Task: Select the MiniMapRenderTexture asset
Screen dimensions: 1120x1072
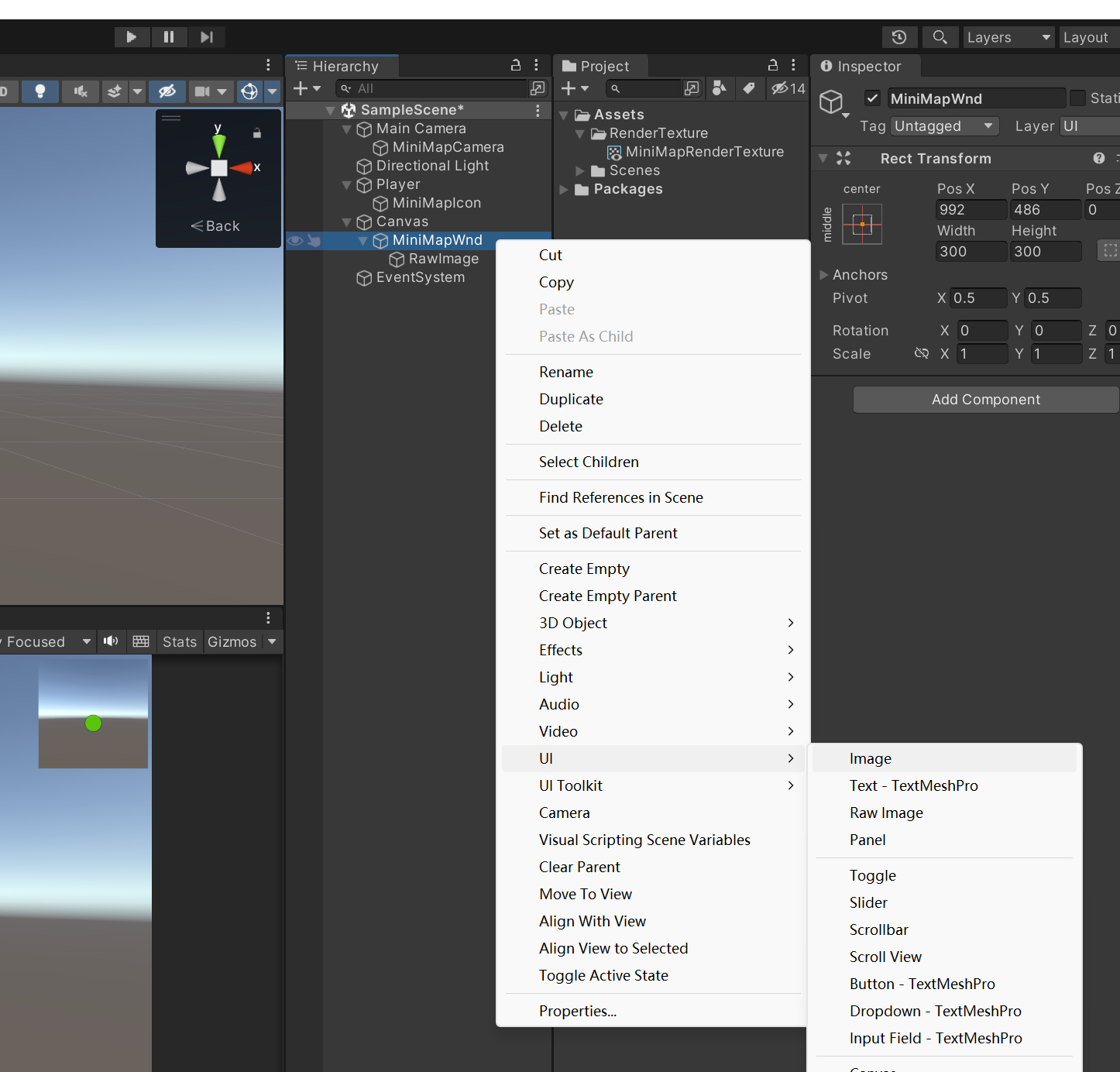Action: click(x=704, y=152)
